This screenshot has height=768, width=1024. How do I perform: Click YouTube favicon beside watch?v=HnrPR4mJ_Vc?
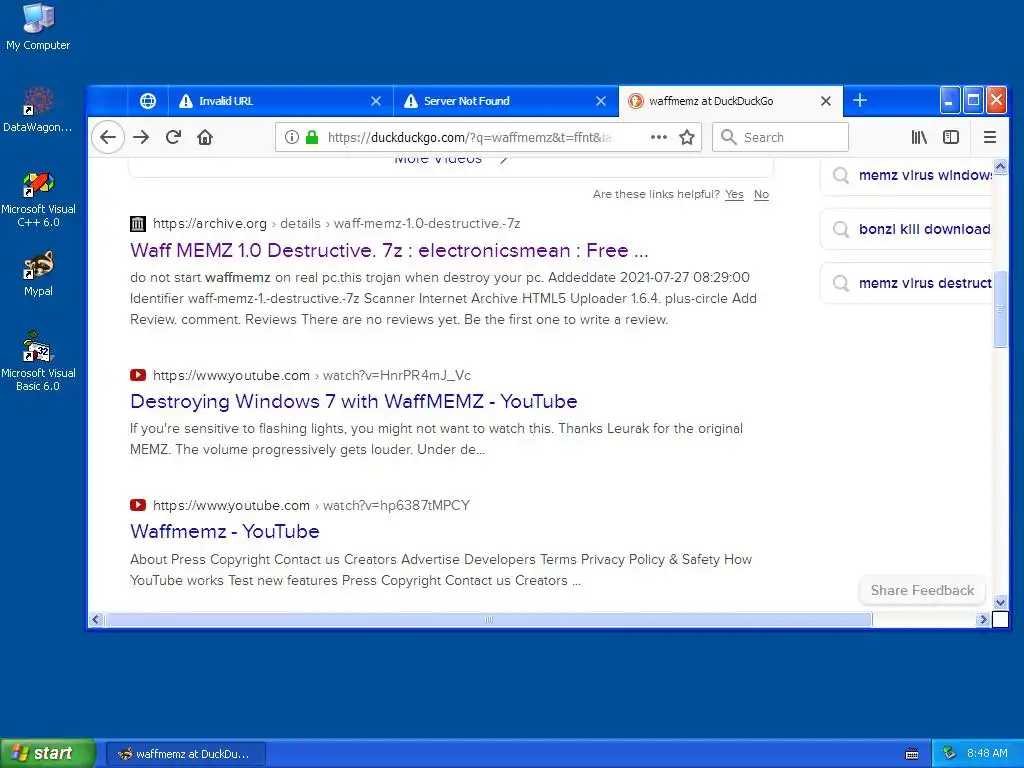tap(138, 375)
